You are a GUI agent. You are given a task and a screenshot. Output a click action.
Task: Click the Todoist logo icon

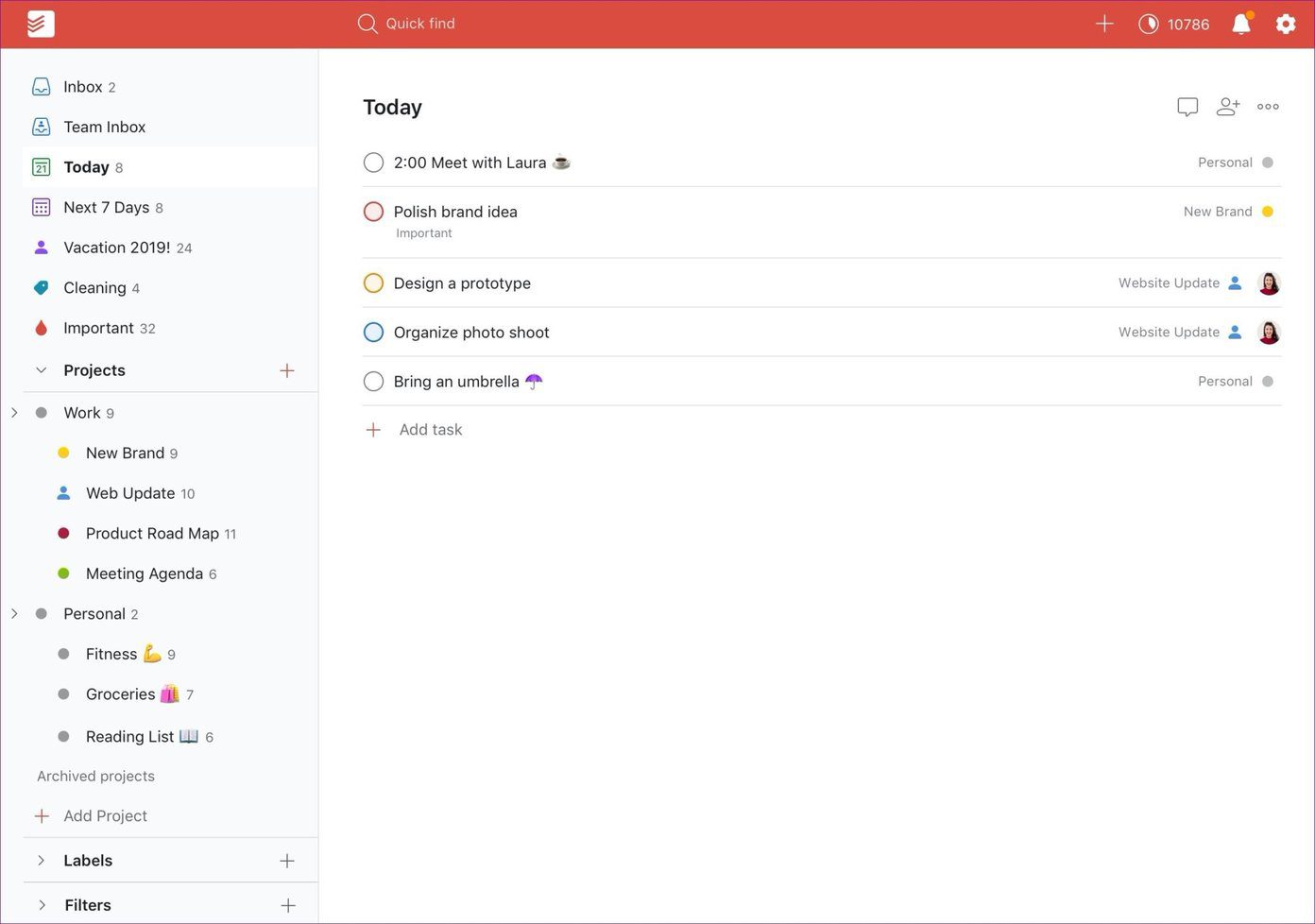click(40, 24)
